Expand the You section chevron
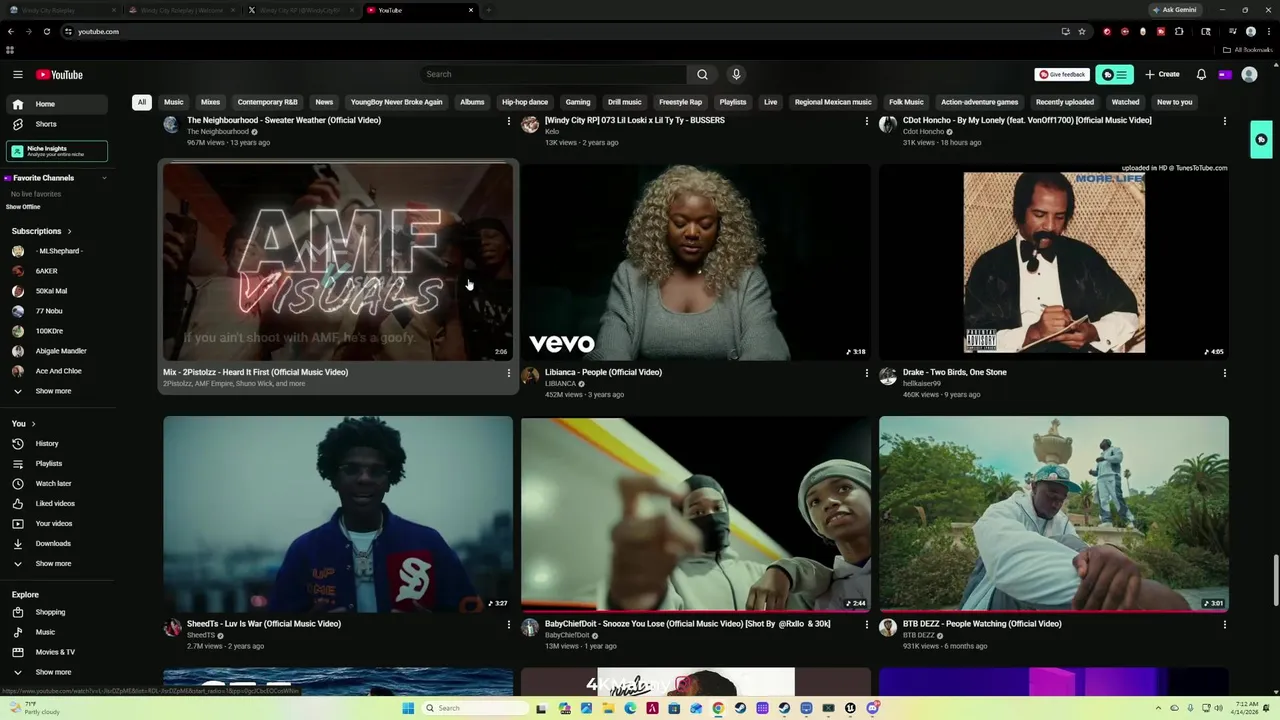The image size is (1280, 720). click(x=33, y=424)
